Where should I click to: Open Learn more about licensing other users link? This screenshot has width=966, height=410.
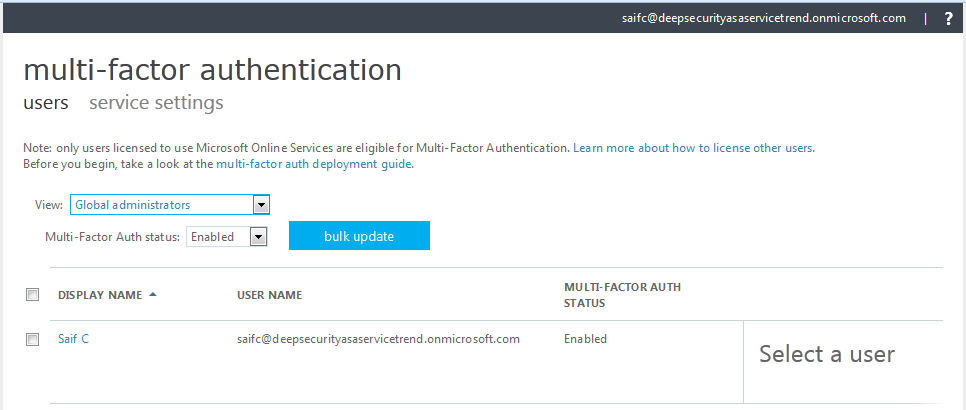[693, 148]
